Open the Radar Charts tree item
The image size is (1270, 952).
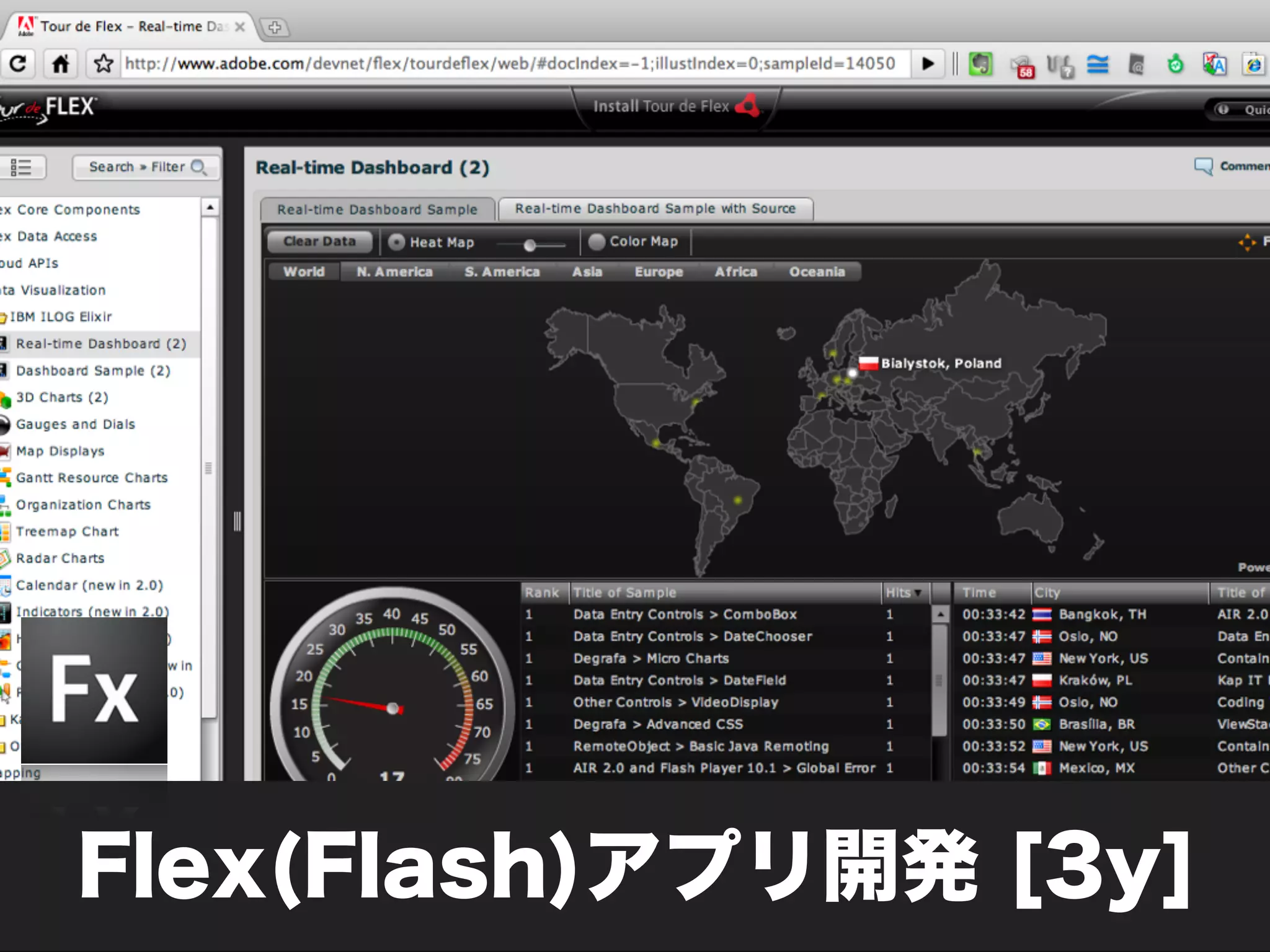pos(60,558)
